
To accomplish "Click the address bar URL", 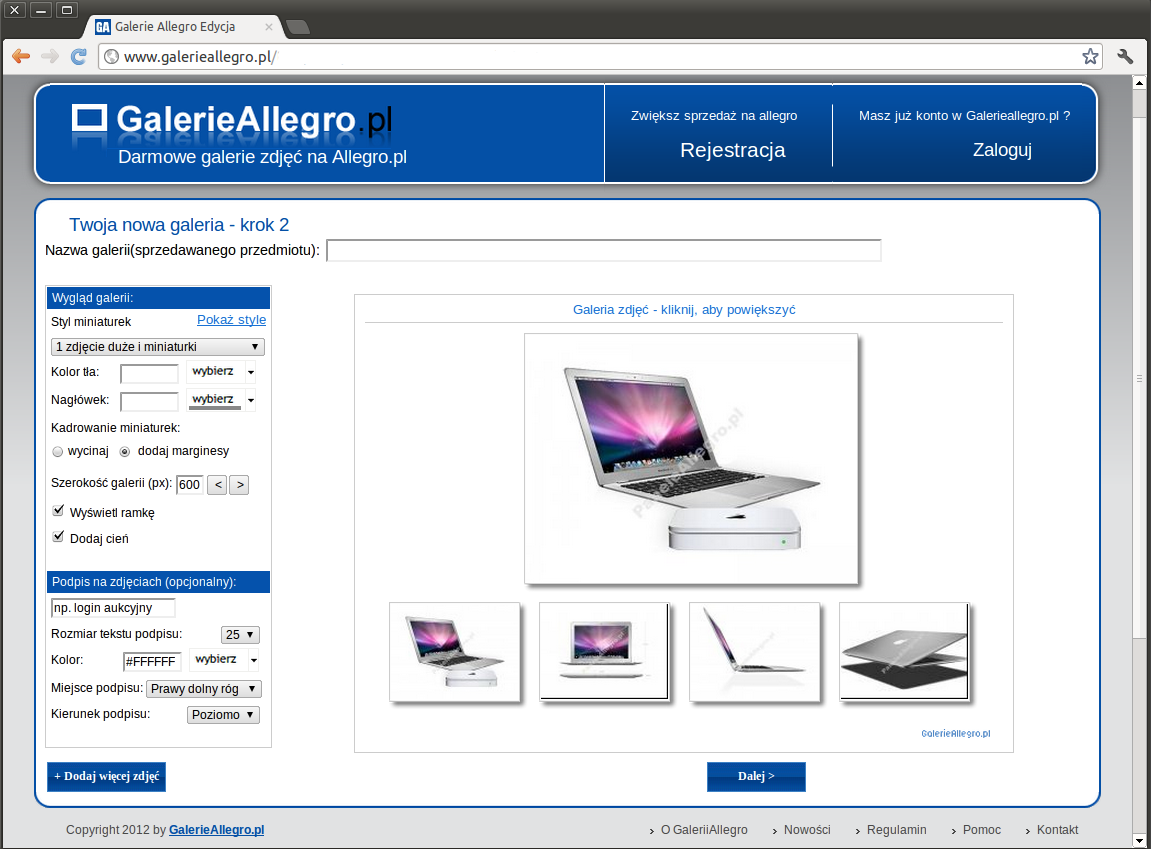I will pos(200,57).
